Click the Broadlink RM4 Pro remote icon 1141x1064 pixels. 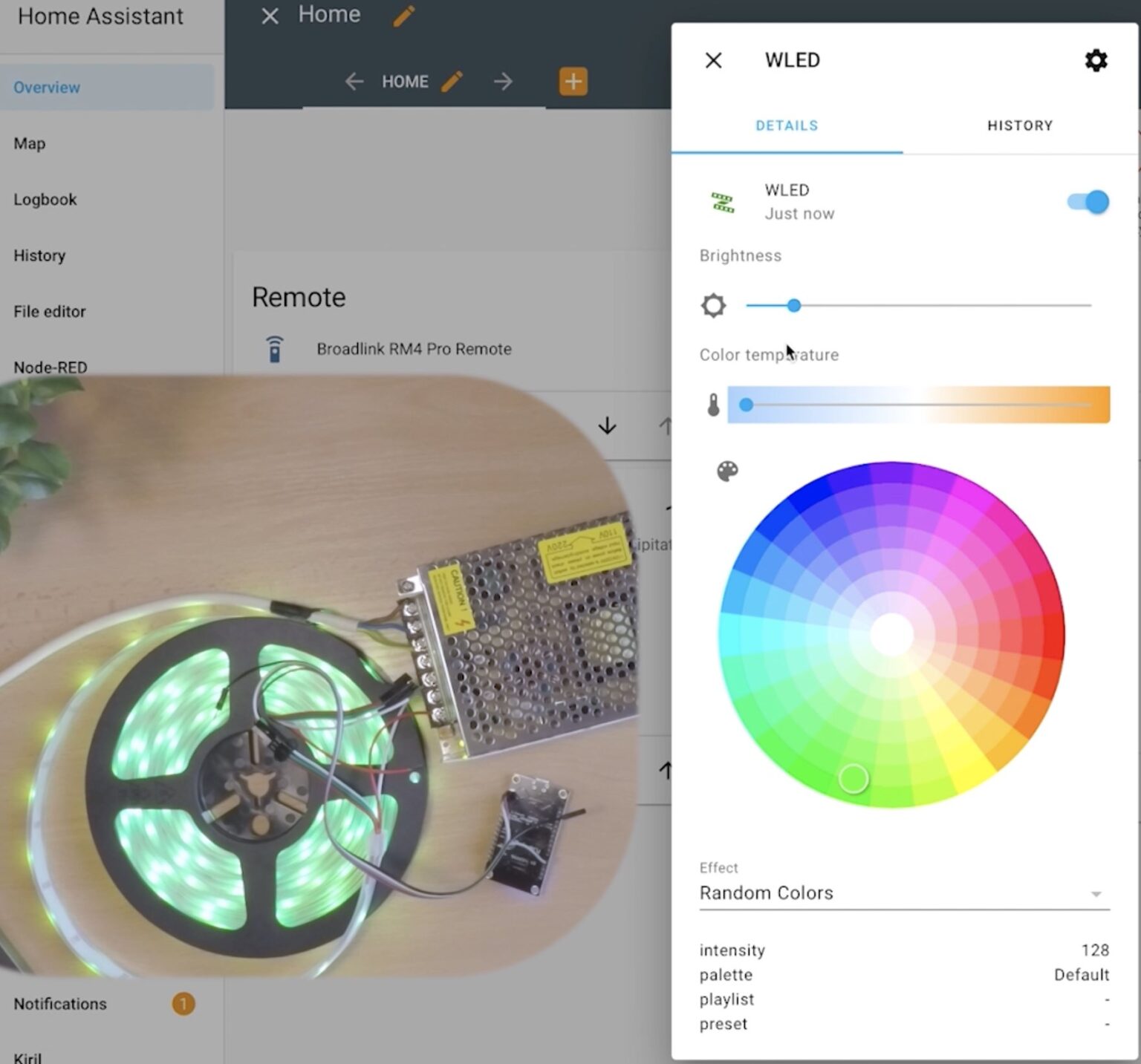click(275, 348)
